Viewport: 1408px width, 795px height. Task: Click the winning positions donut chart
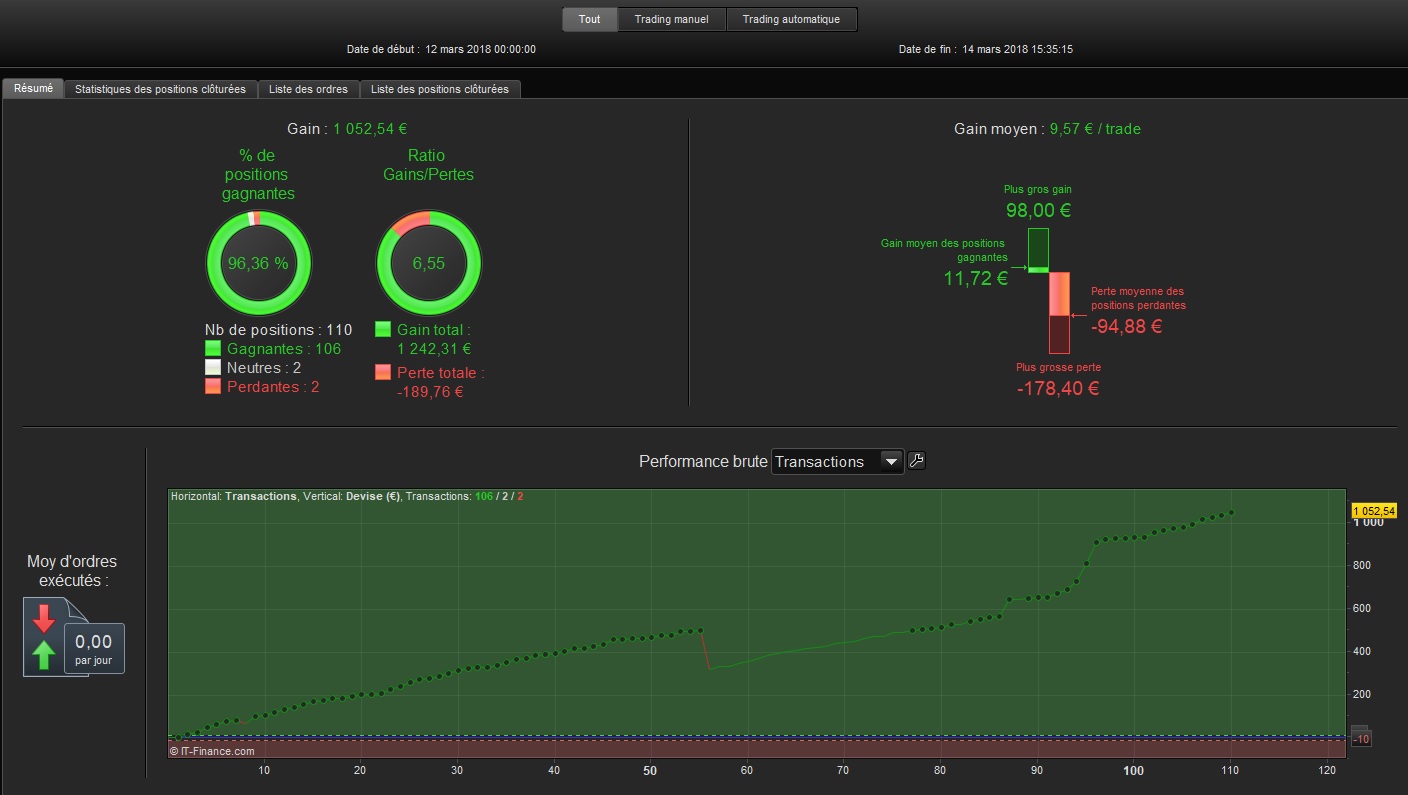258,264
